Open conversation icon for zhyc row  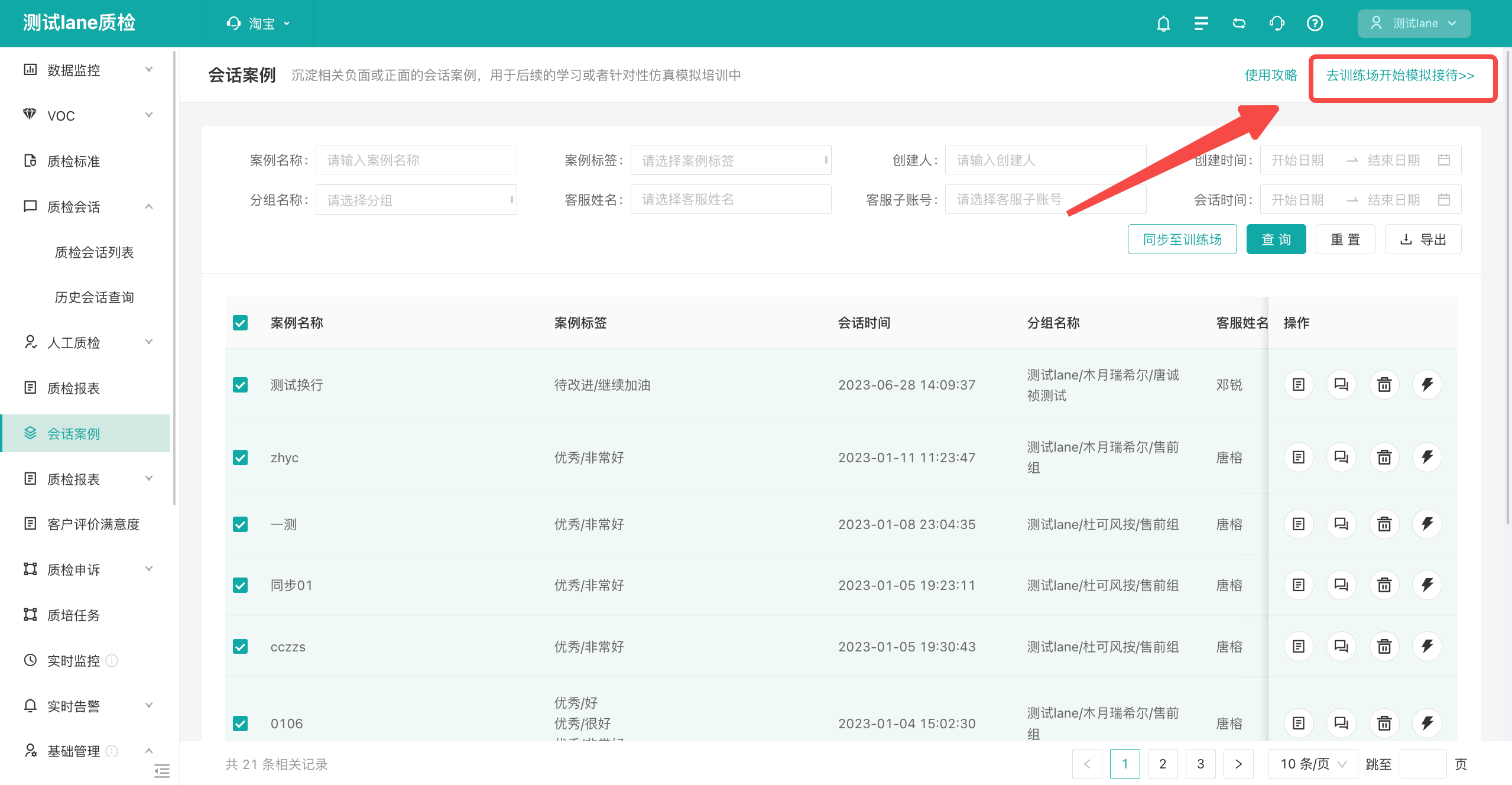tap(1341, 457)
